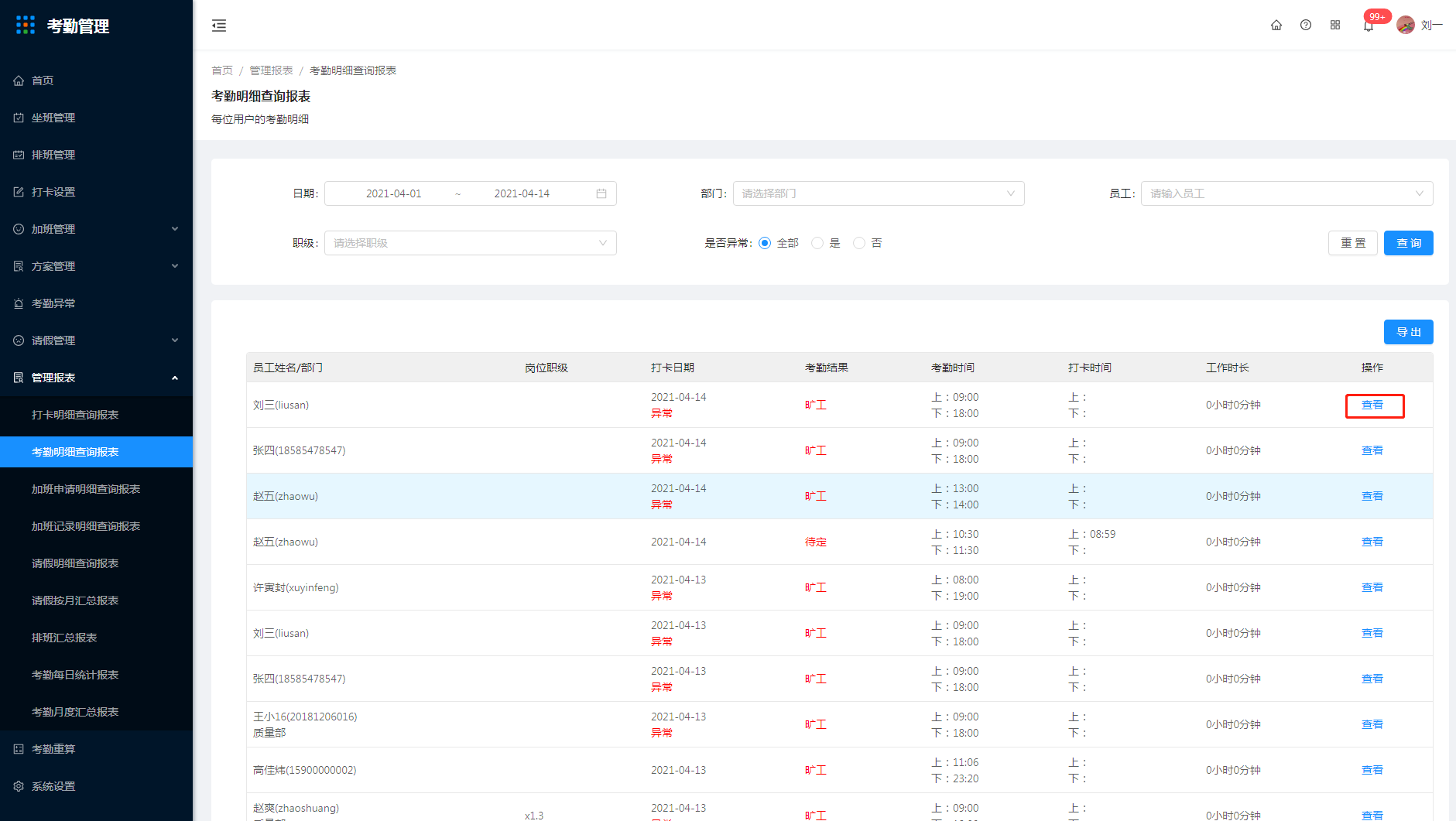The image size is (1456, 821).
Task: Click the 首页 house icon in sidebar
Action: point(19,80)
